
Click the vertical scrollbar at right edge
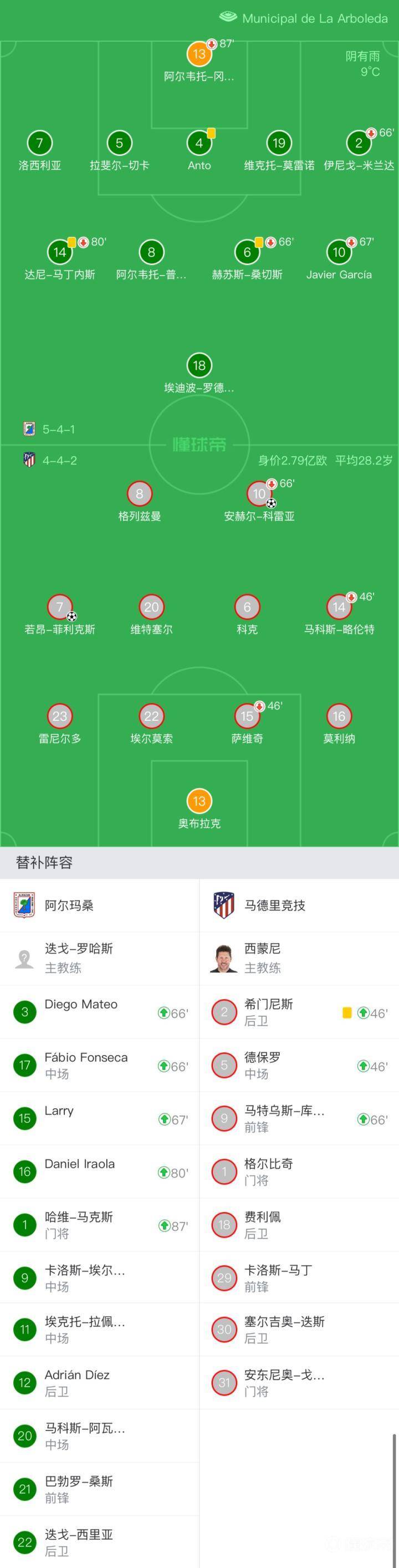[x=394, y=1492]
